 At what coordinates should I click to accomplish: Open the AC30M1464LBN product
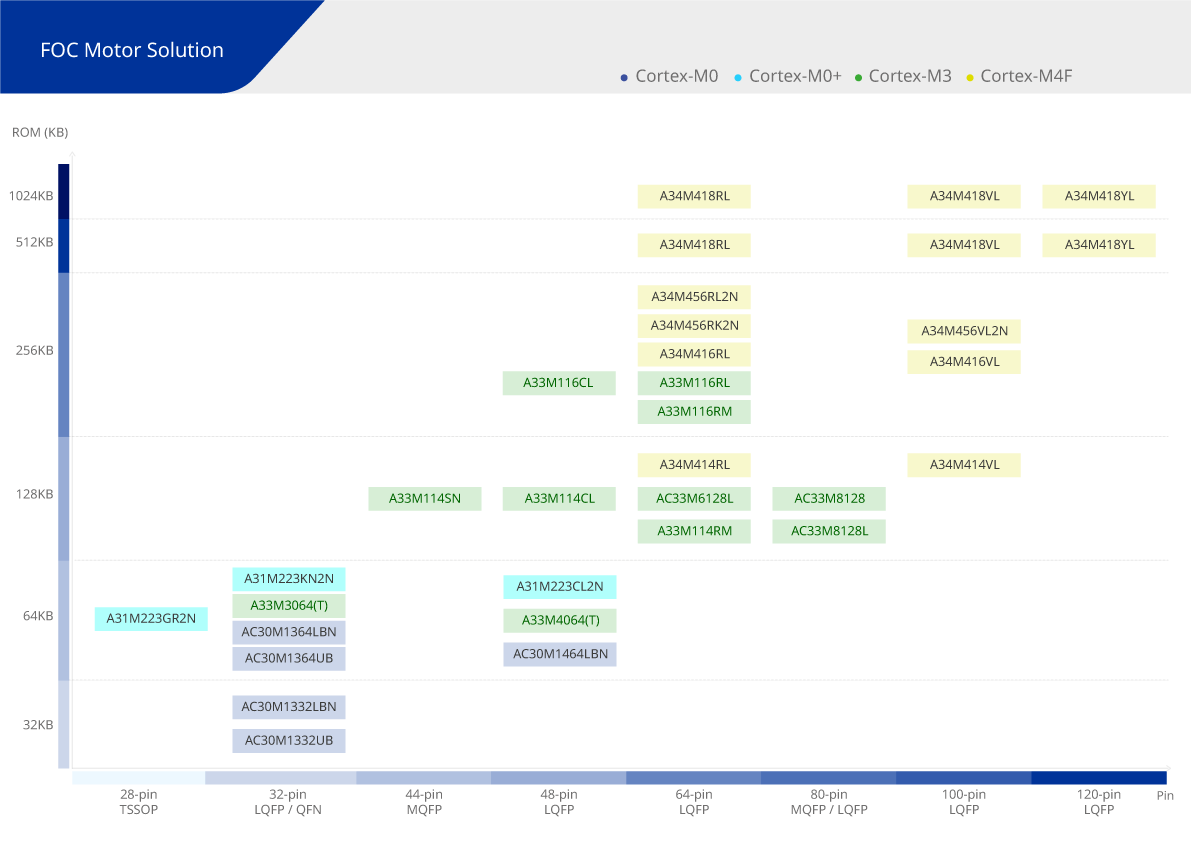(x=560, y=654)
